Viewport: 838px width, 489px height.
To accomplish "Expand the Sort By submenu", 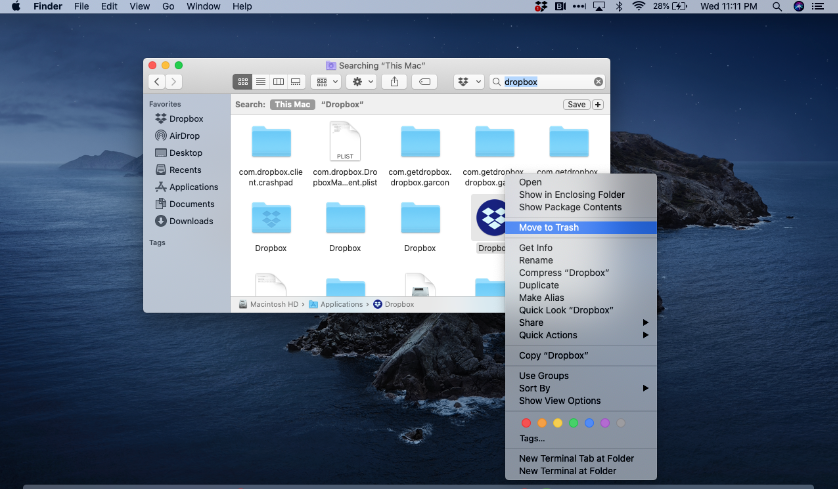I will point(580,388).
